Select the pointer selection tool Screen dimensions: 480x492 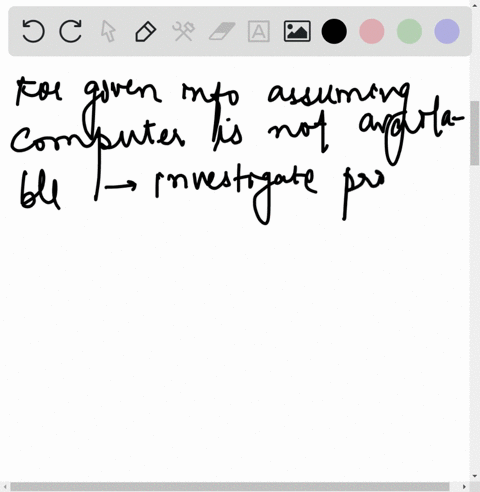108,31
